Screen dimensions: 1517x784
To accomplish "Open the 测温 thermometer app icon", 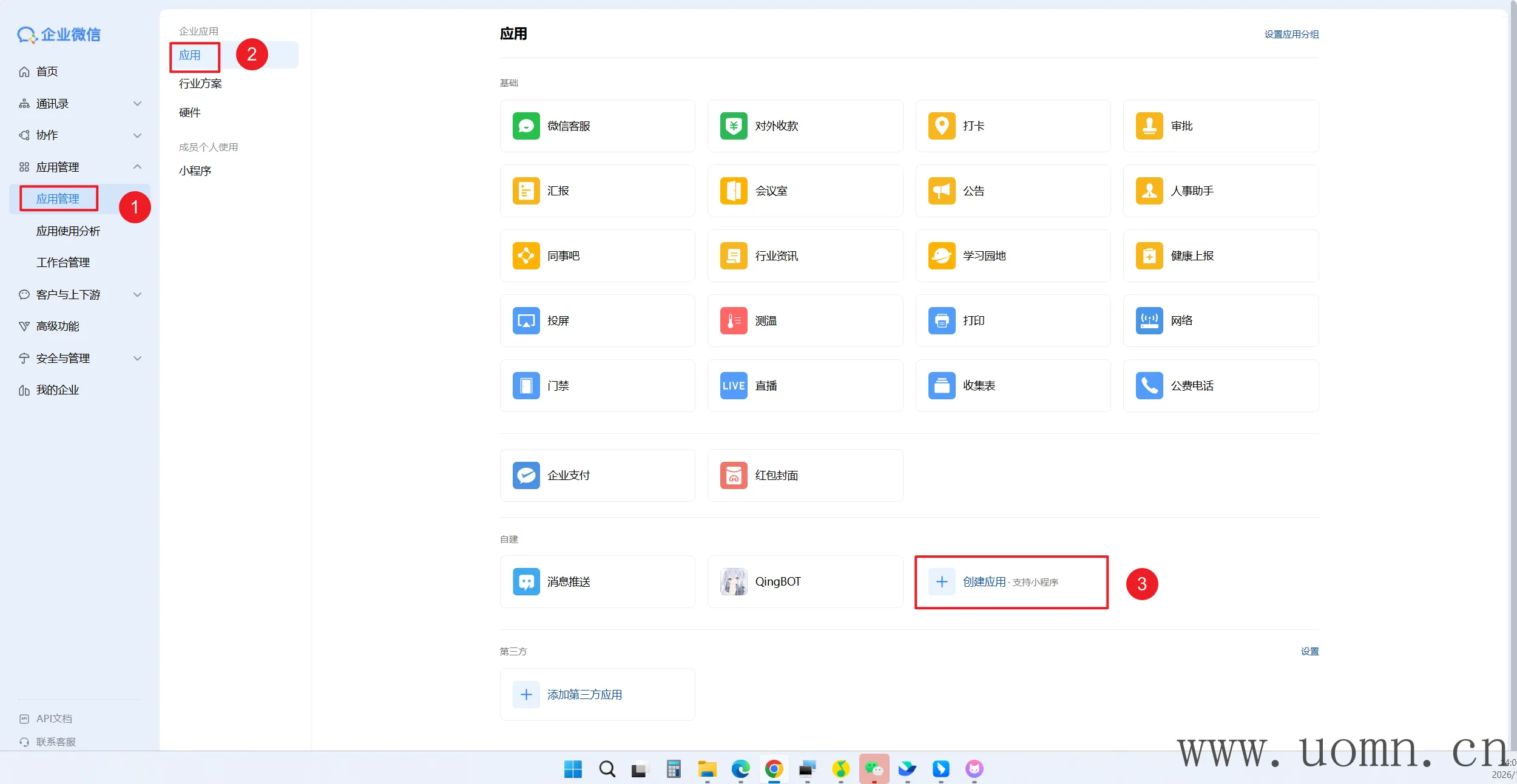I will [x=733, y=321].
